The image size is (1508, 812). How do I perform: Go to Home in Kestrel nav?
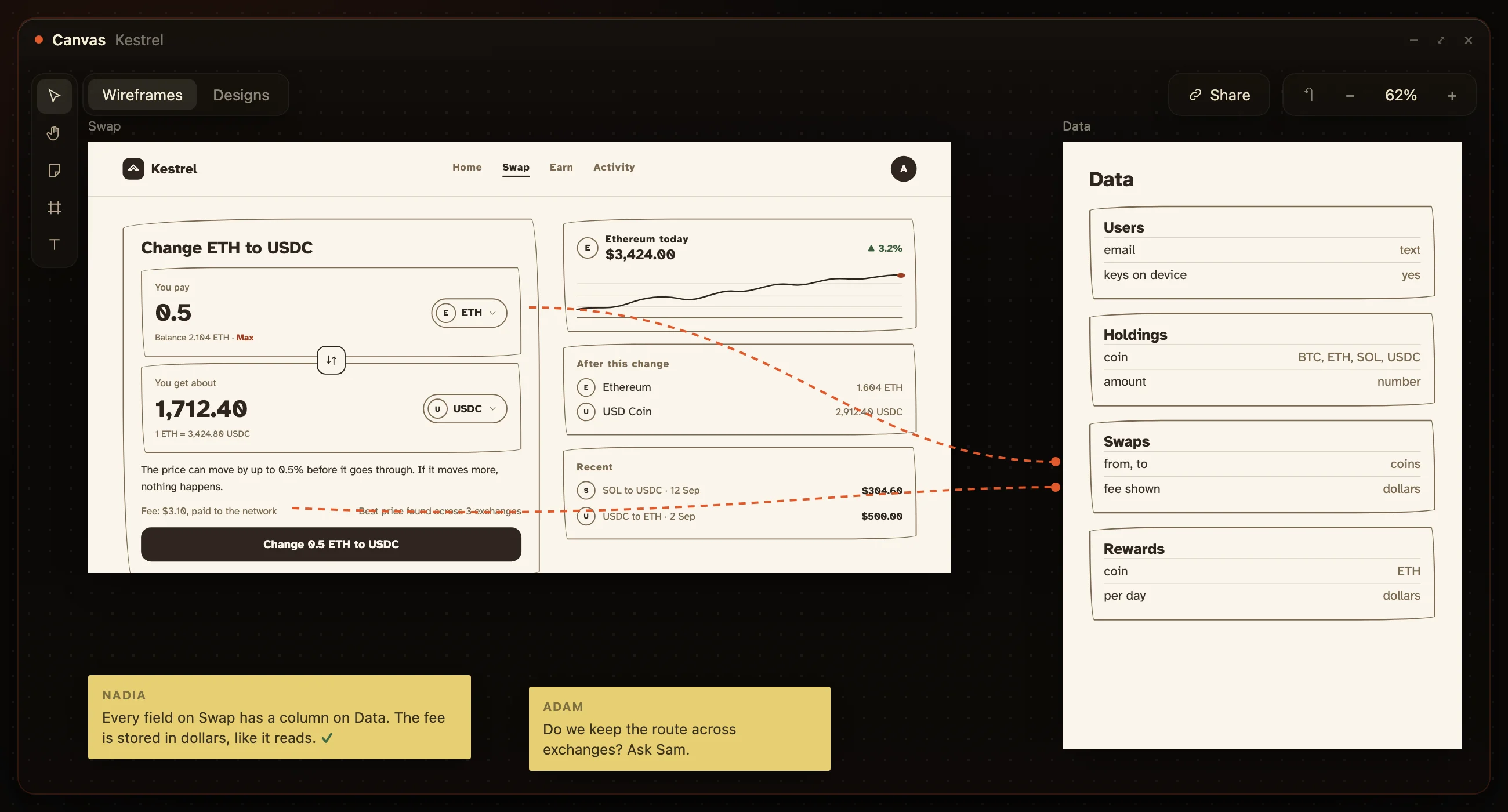point(466,167)
